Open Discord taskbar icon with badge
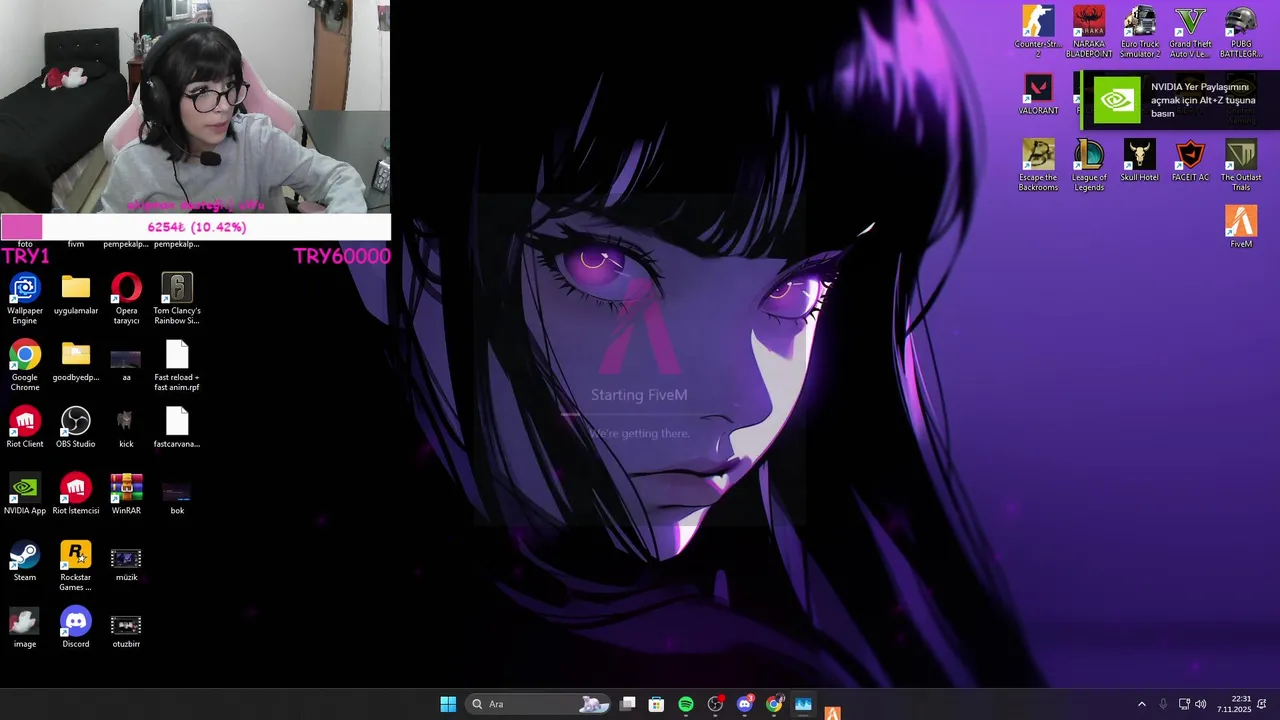Image resolution: width=1280 pixels, height=720 pixels. pos(744,704)
